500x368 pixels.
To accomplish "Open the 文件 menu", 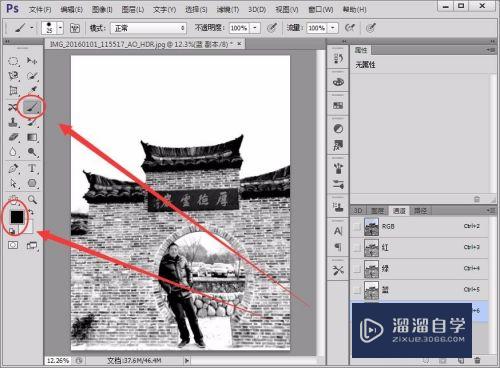I will click(x=40, y=10).
